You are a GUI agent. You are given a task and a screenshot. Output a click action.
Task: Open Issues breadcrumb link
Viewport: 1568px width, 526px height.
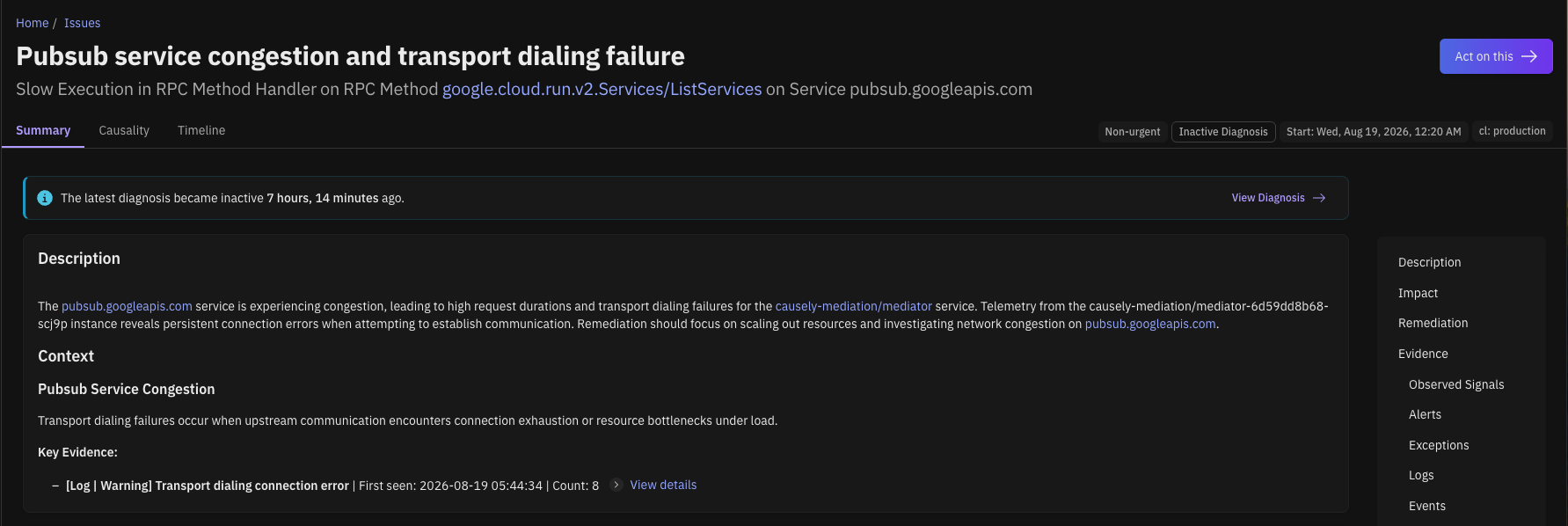(82, 23)
